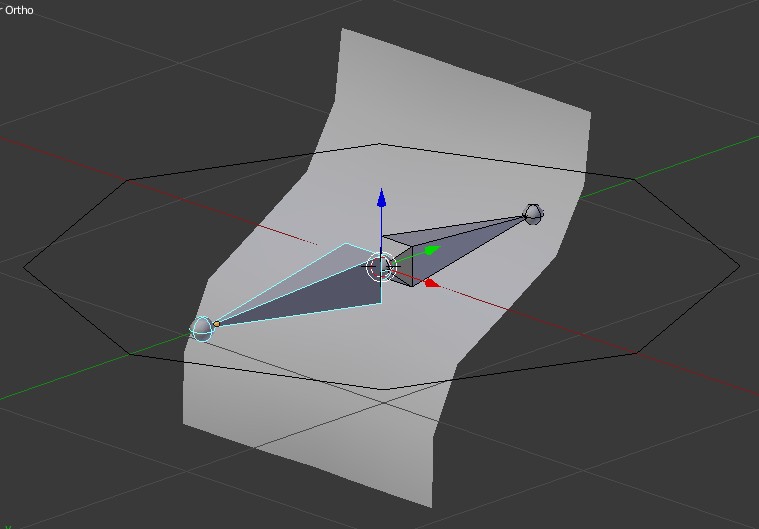The height and width of the screenshot is (529, 759).
Task: Click the blue Z-axis manipulator arrow
Action: (381, 198)
